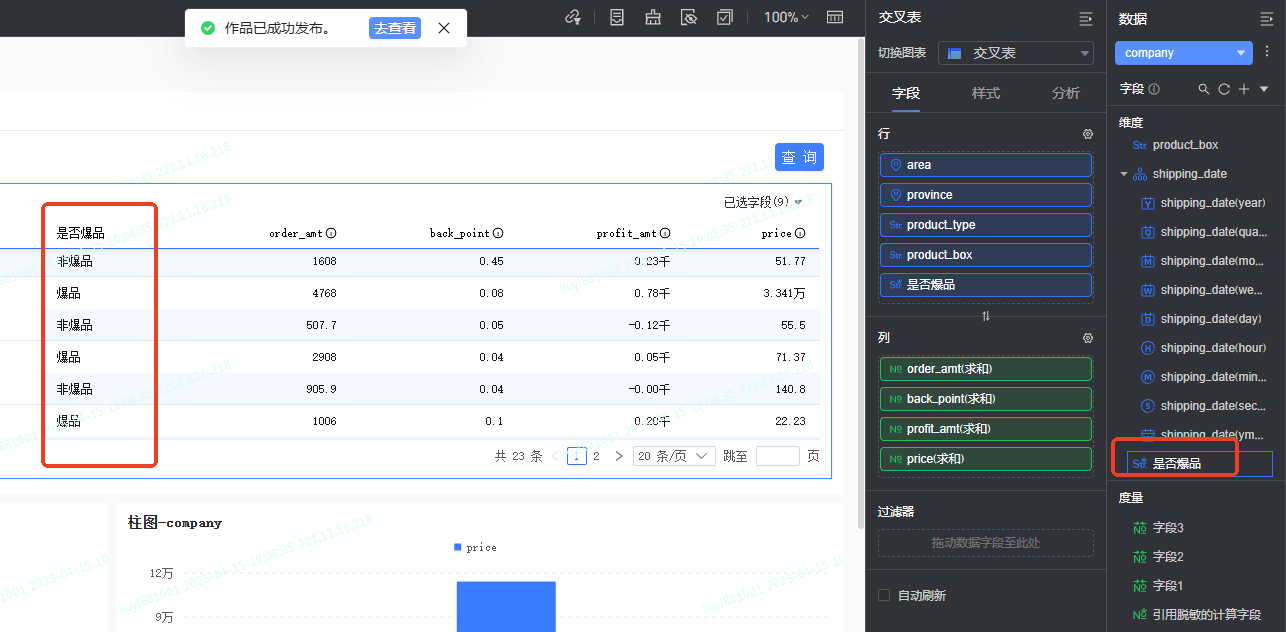Open the company dataset dropdown
This screenshot has height=632, width=1286.
(x=1183, y=53)
